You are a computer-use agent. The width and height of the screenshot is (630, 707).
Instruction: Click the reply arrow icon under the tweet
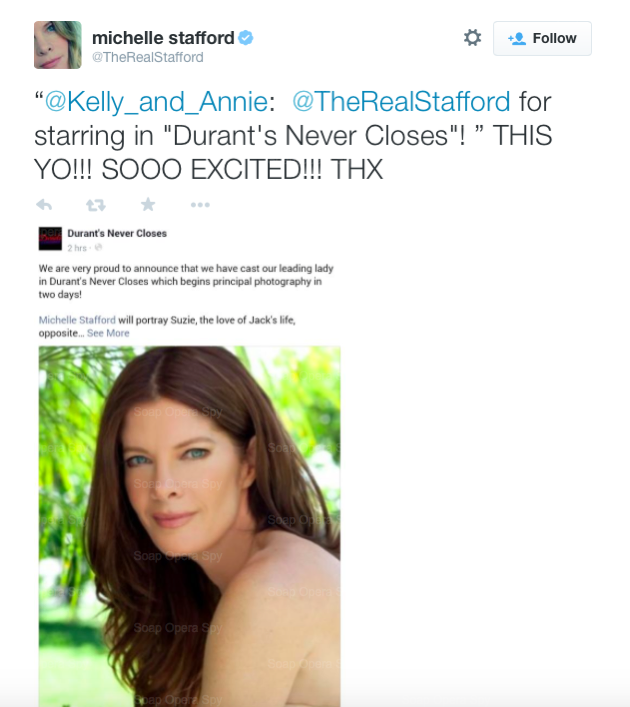coord(44,205)
